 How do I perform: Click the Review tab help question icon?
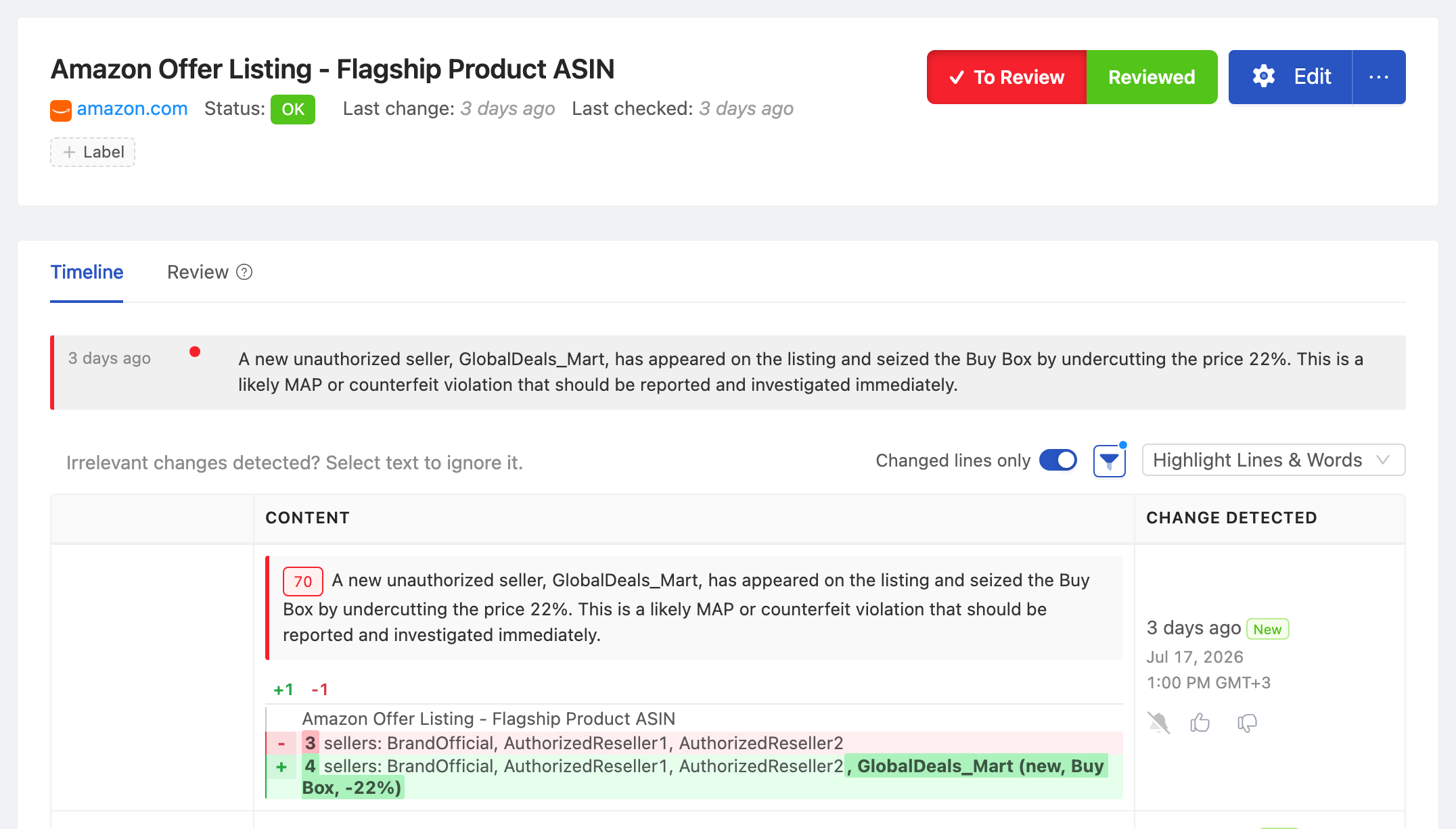point(244,272)
